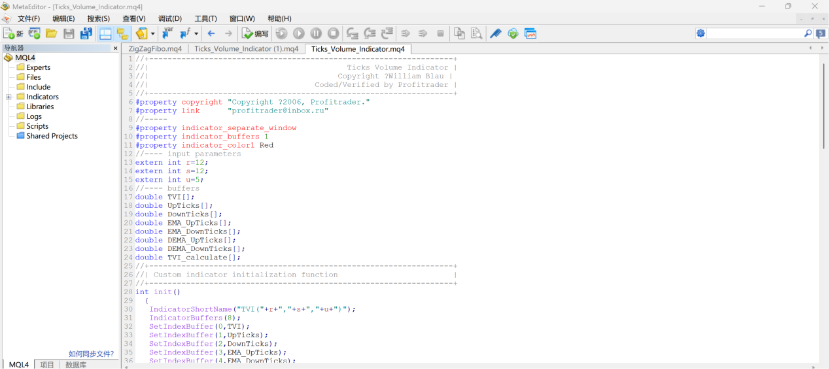The width and height of the screenshot is (829, 369).
Task: Open the trading terminal chart window icon
Action: click(530, 33)
